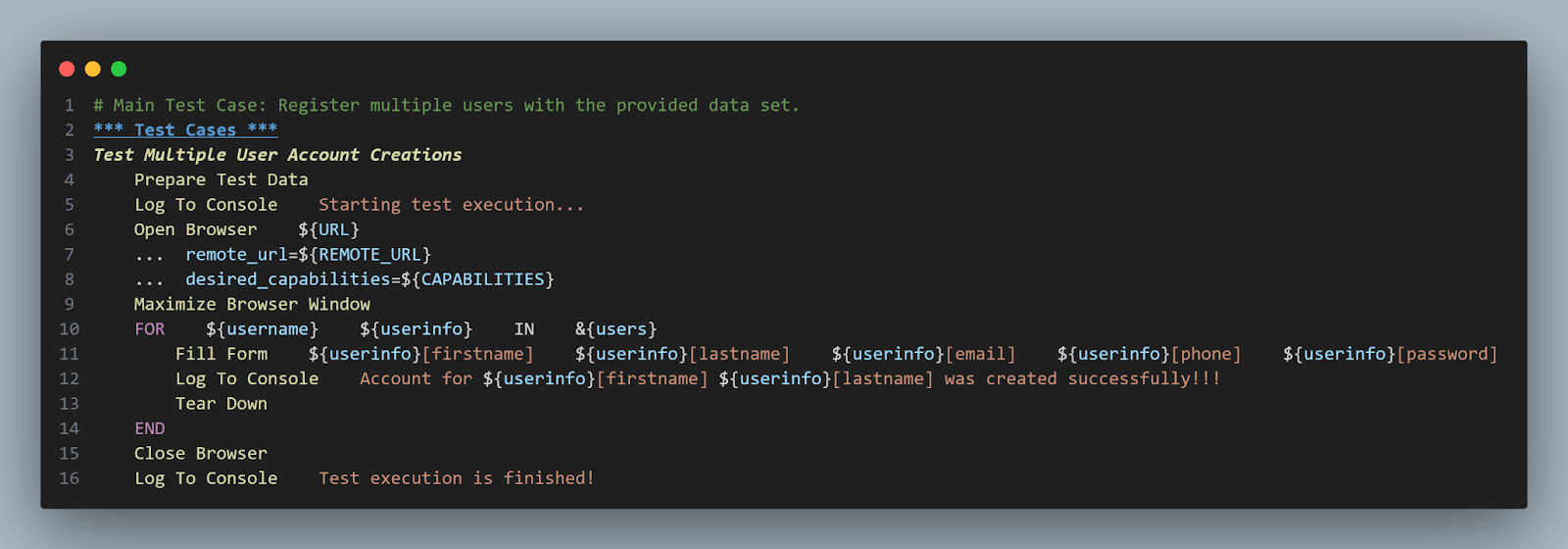1568x549 pixels.
Task: Click the [password] key on line 11
Action: (1446, 354)
